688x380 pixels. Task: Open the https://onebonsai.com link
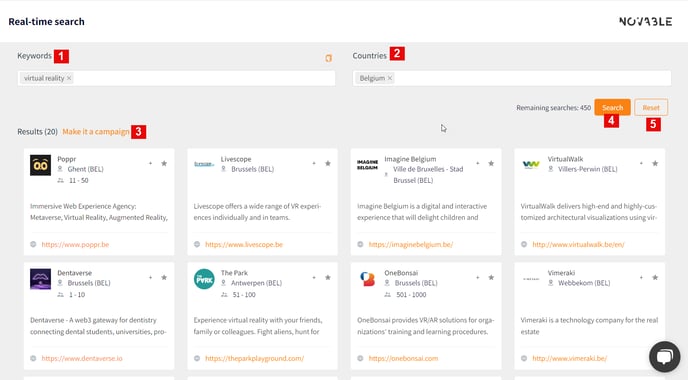[403, 358]
